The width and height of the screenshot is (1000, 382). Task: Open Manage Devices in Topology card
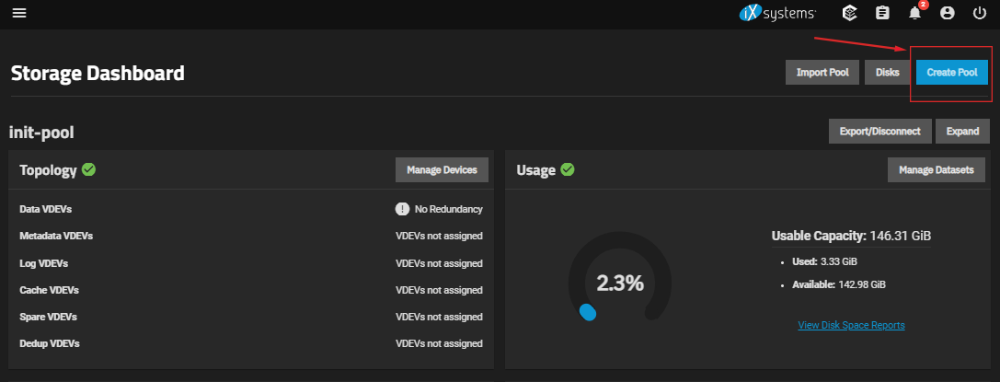coord(442,170)
